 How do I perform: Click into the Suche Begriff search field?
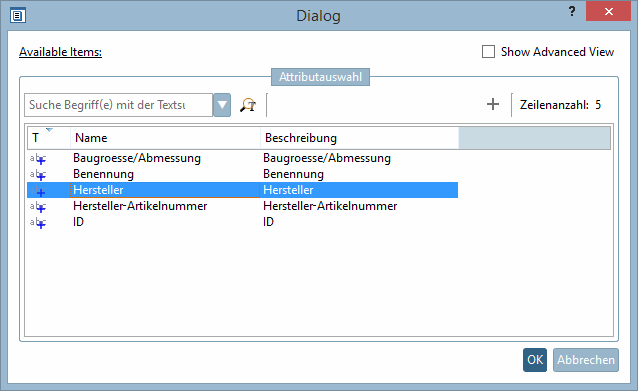[118, 105]
